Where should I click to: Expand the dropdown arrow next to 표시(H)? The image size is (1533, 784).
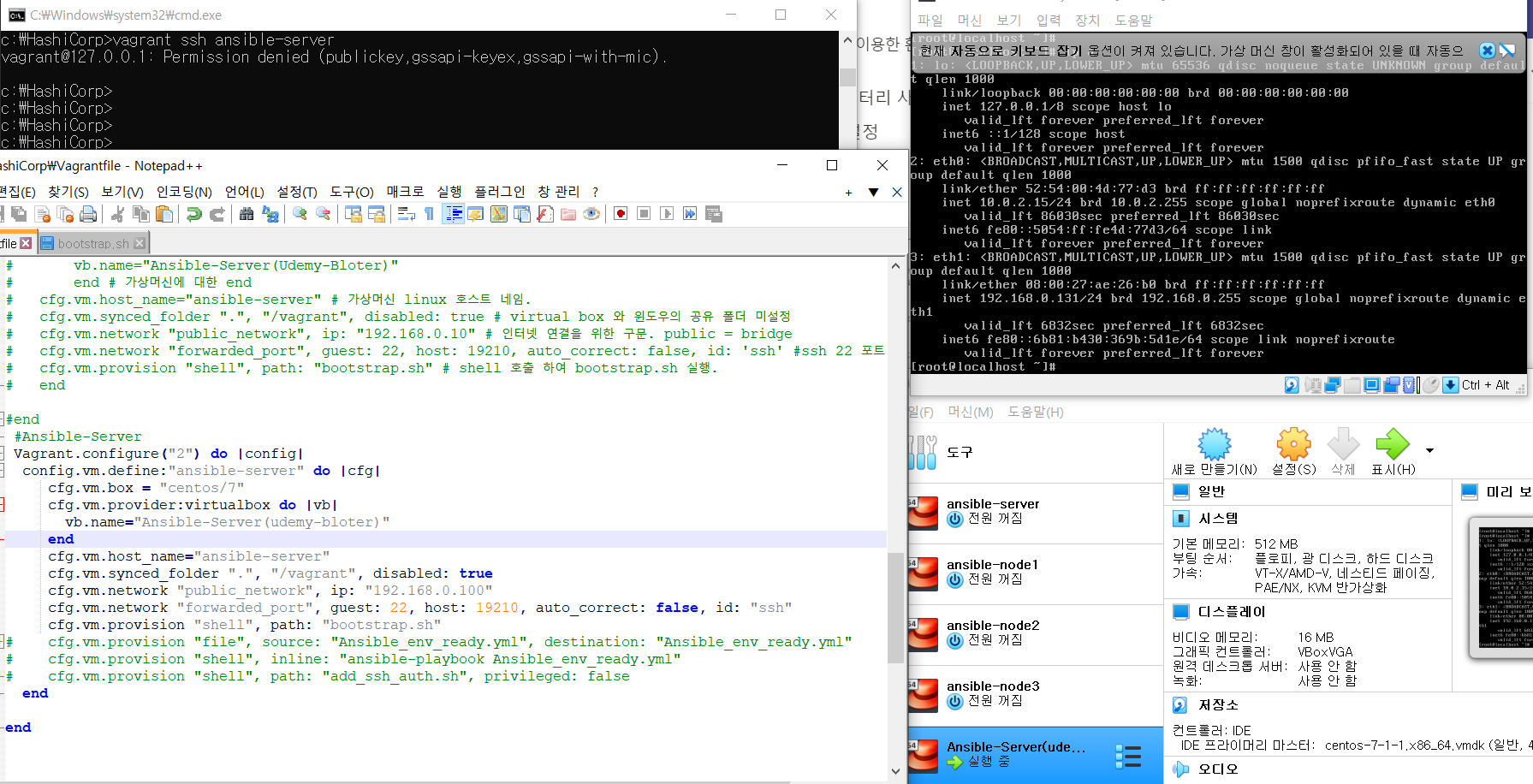click(x=1429, y=450)
